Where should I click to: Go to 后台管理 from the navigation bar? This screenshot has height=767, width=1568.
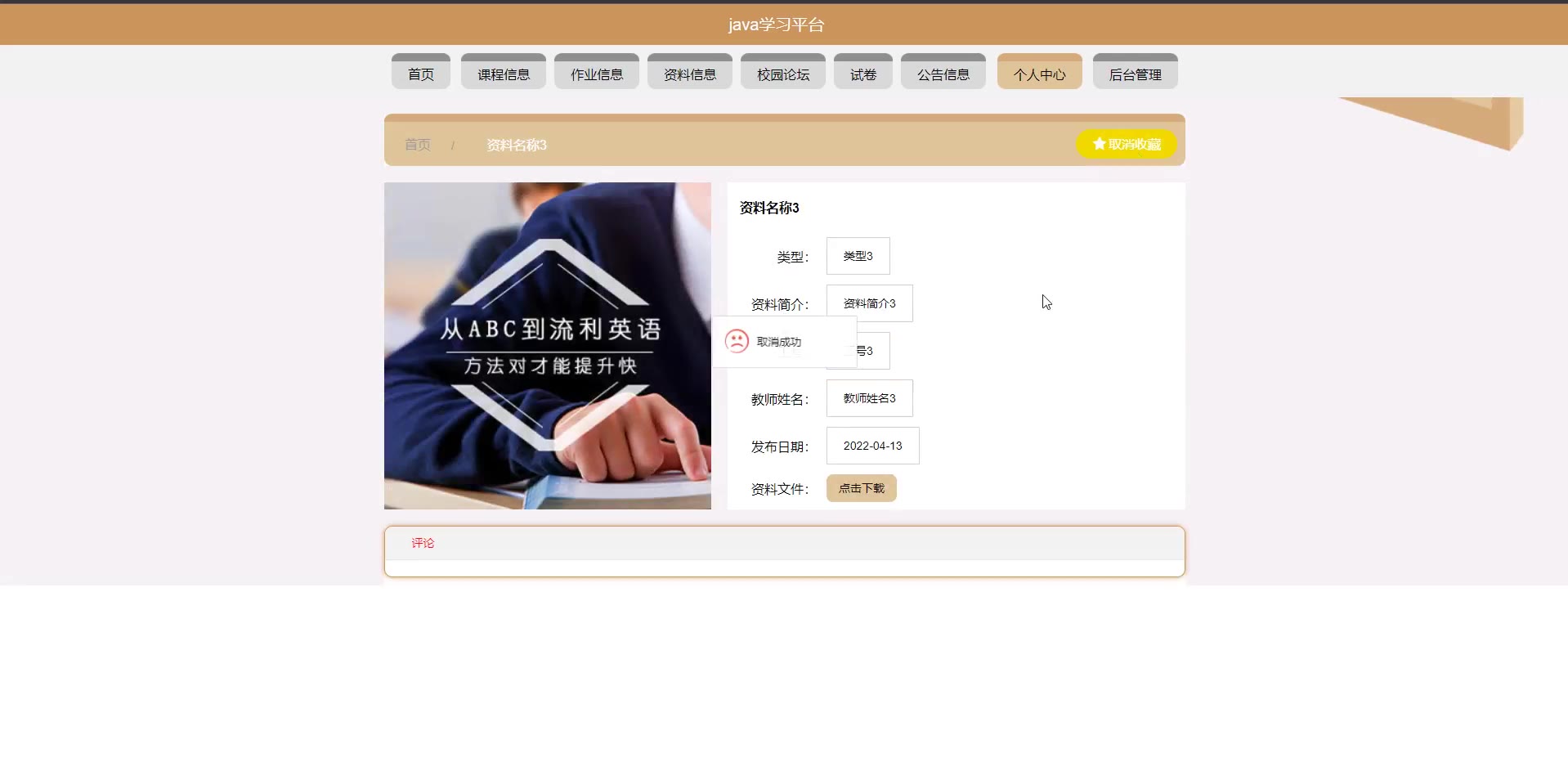[1136, 71]
